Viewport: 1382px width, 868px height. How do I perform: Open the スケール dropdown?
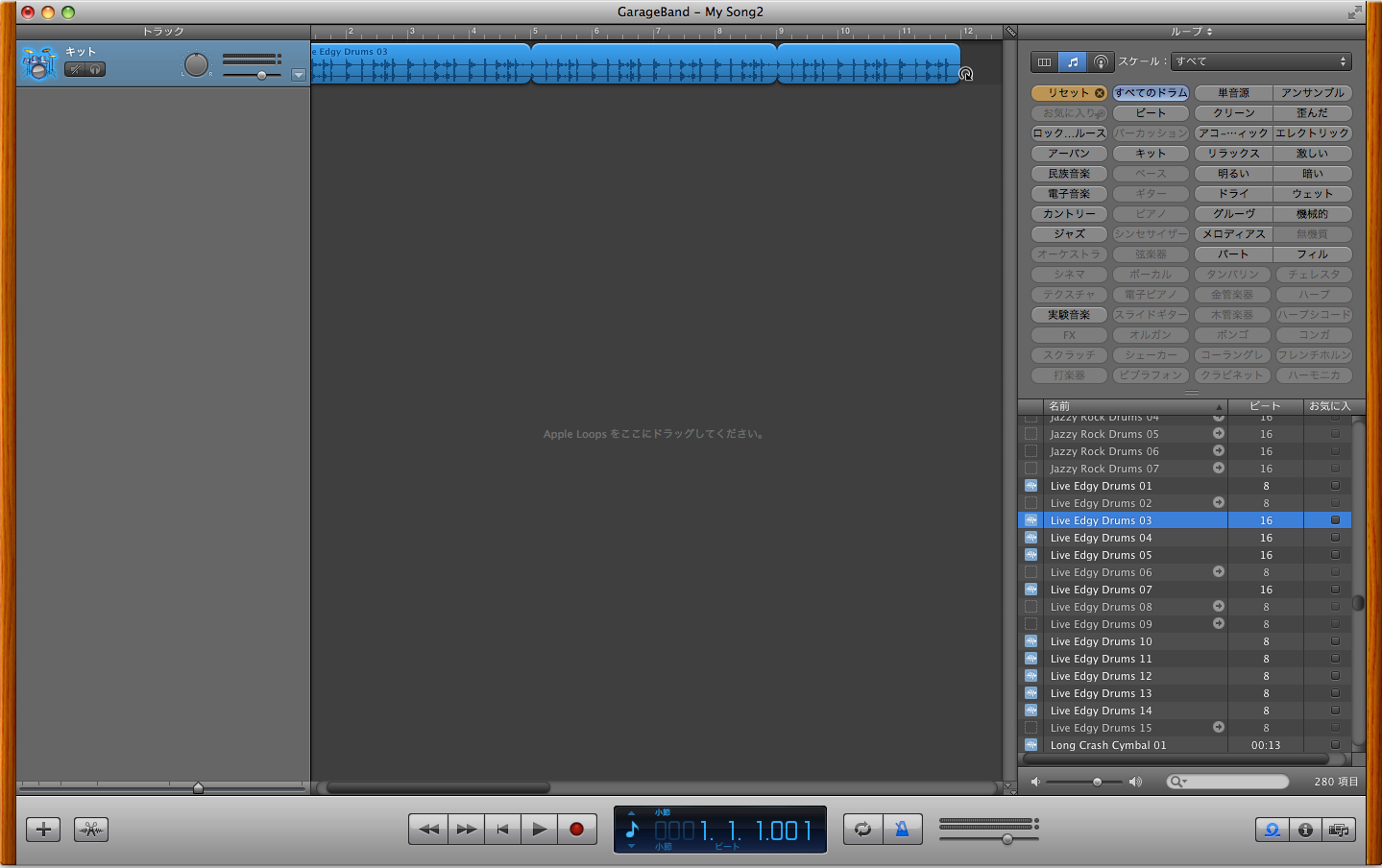tap(1261, 61)
